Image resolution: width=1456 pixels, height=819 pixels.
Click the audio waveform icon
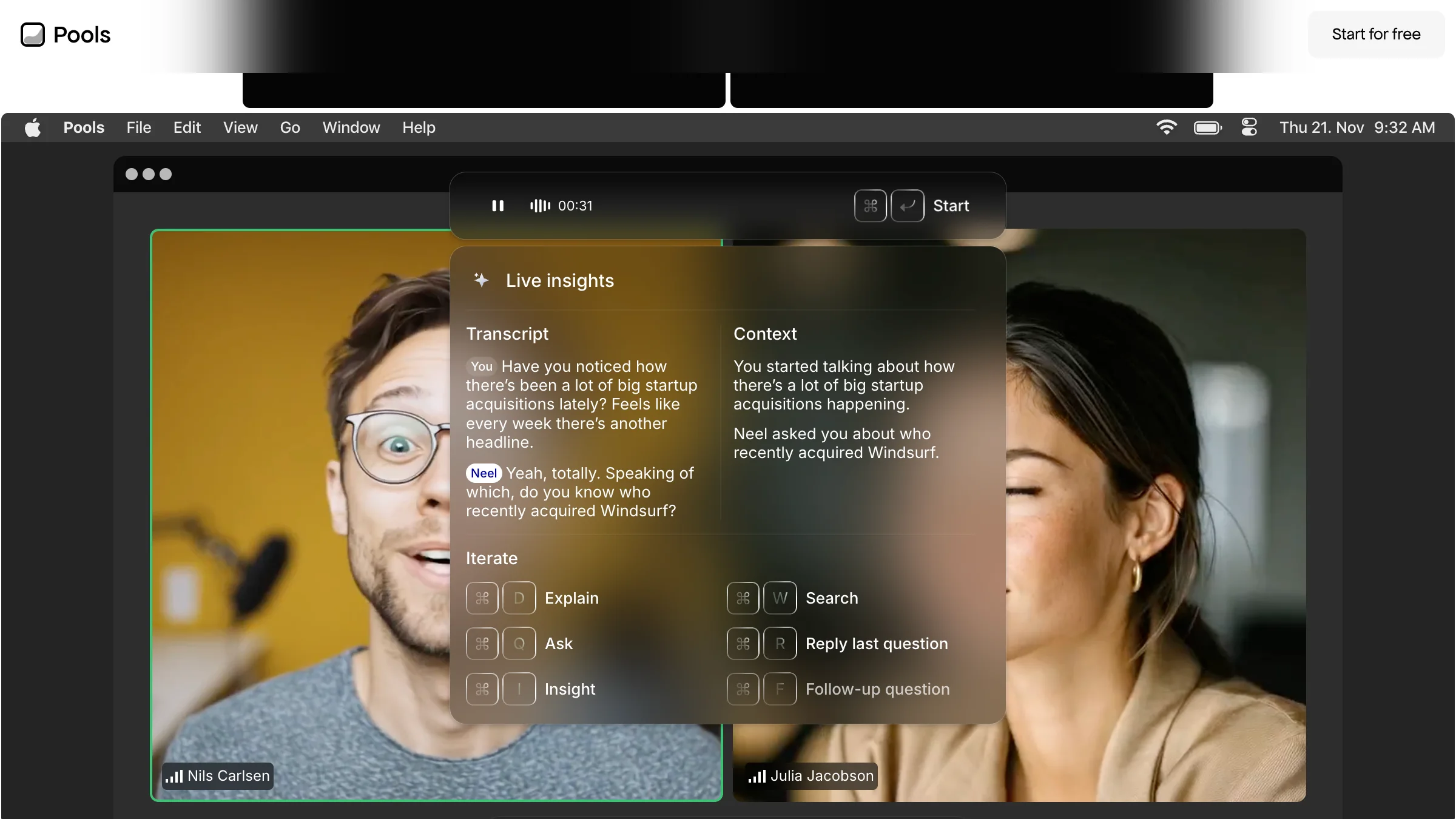pos(540,206)
